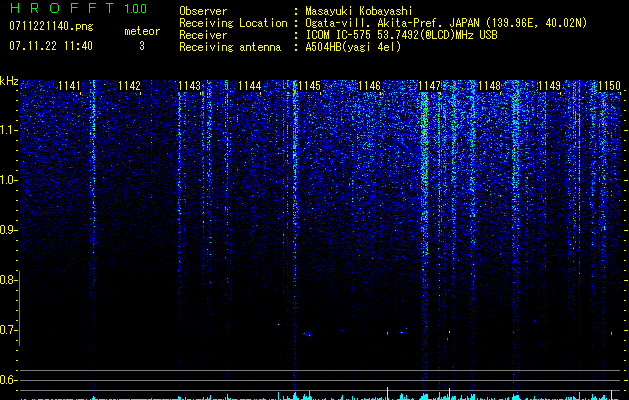Click the A504HB(yagi 4el) antenna text

click(x=353, y=47)
